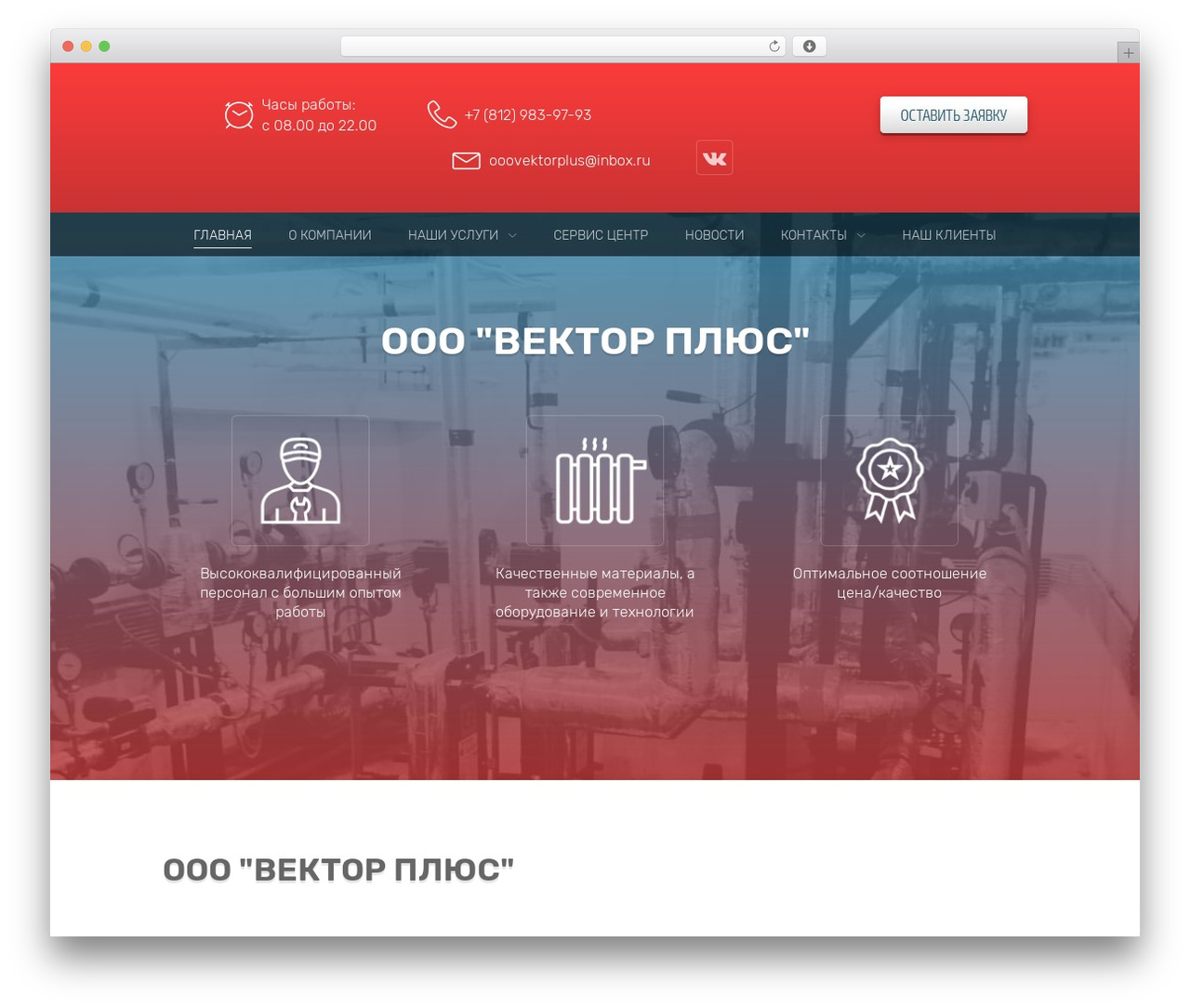1190x1008 pixels.
Task: Click the browser download arrow icon
Action: click(x=809, y=46)
